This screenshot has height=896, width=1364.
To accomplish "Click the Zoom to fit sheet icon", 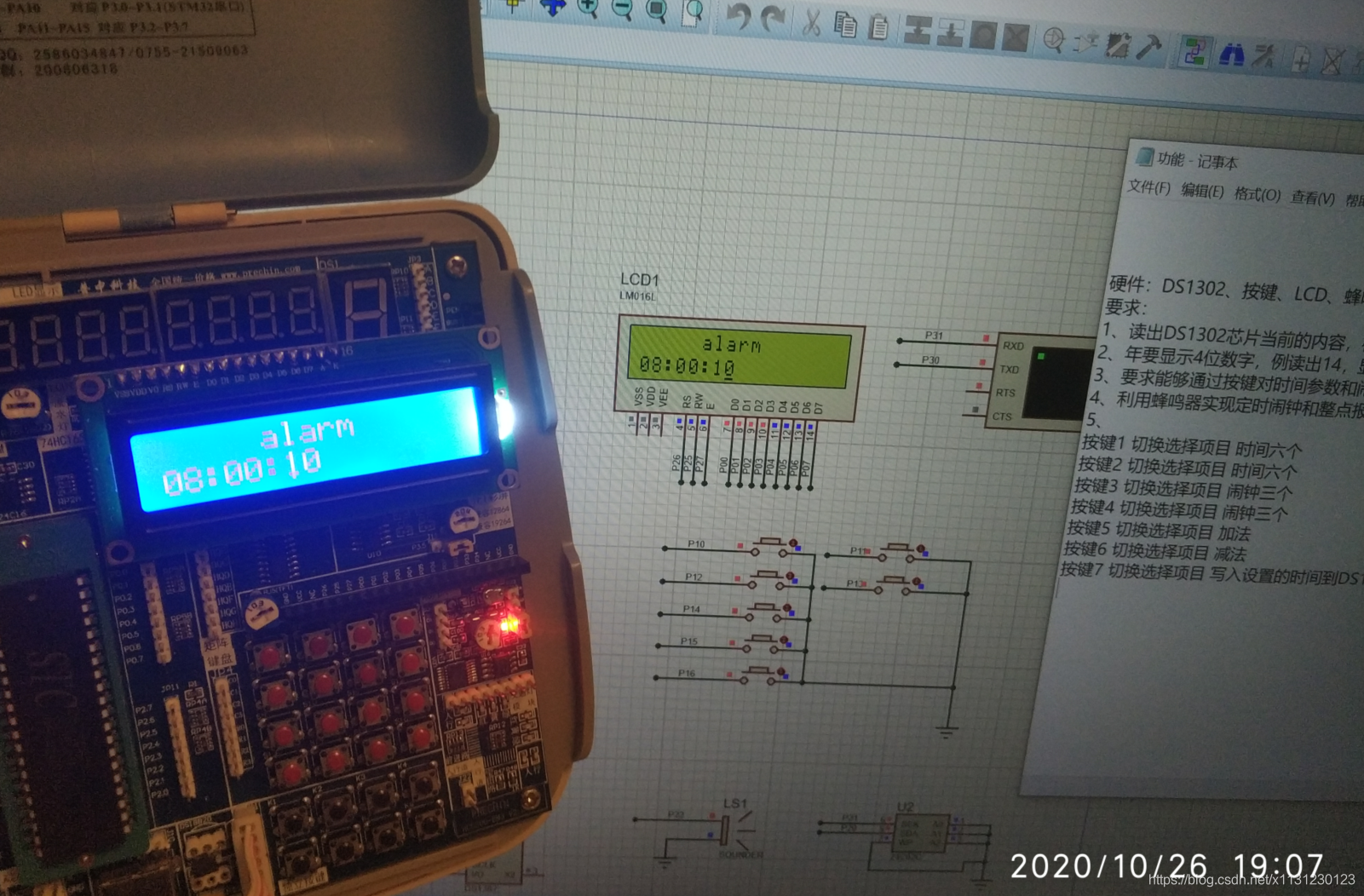I will (x=656, y=10).
